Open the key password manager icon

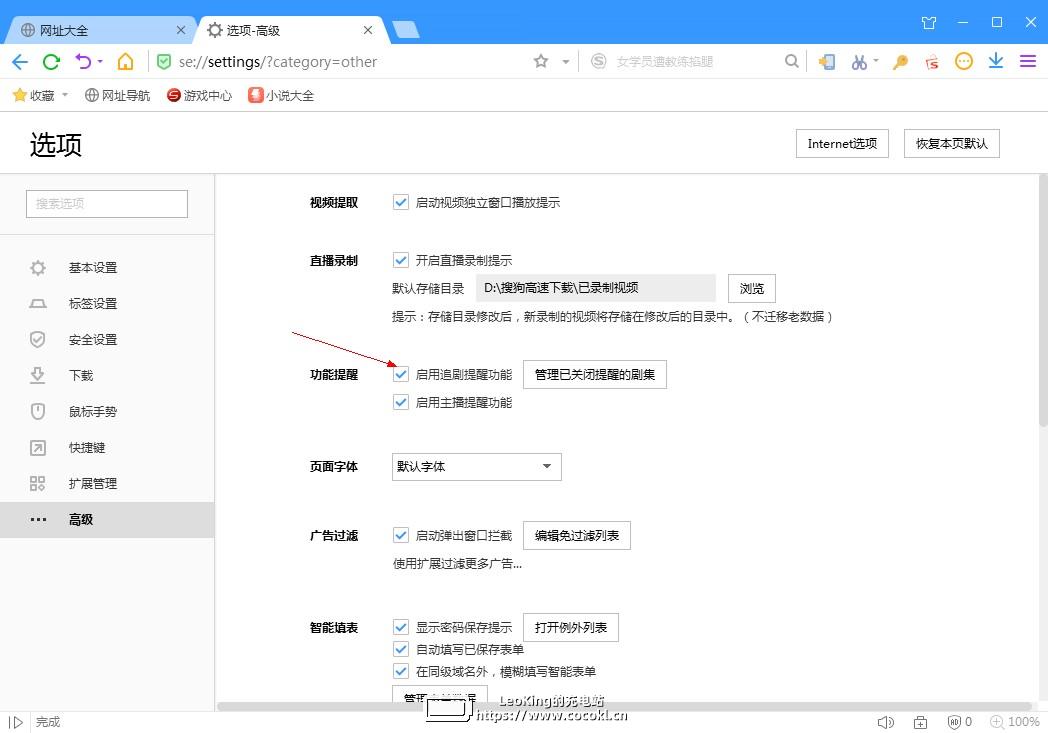pyautogui.click(x=900, y=62)
